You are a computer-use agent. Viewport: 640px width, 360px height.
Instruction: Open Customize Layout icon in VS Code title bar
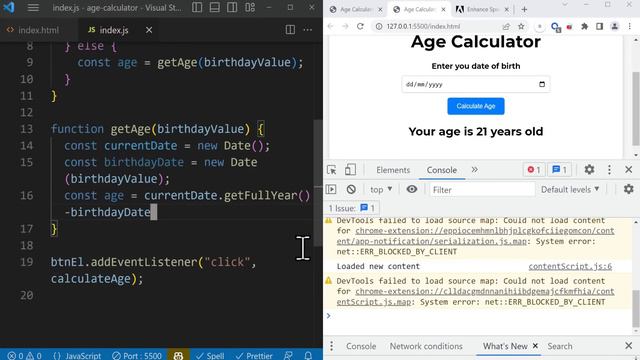coord(250,7)
